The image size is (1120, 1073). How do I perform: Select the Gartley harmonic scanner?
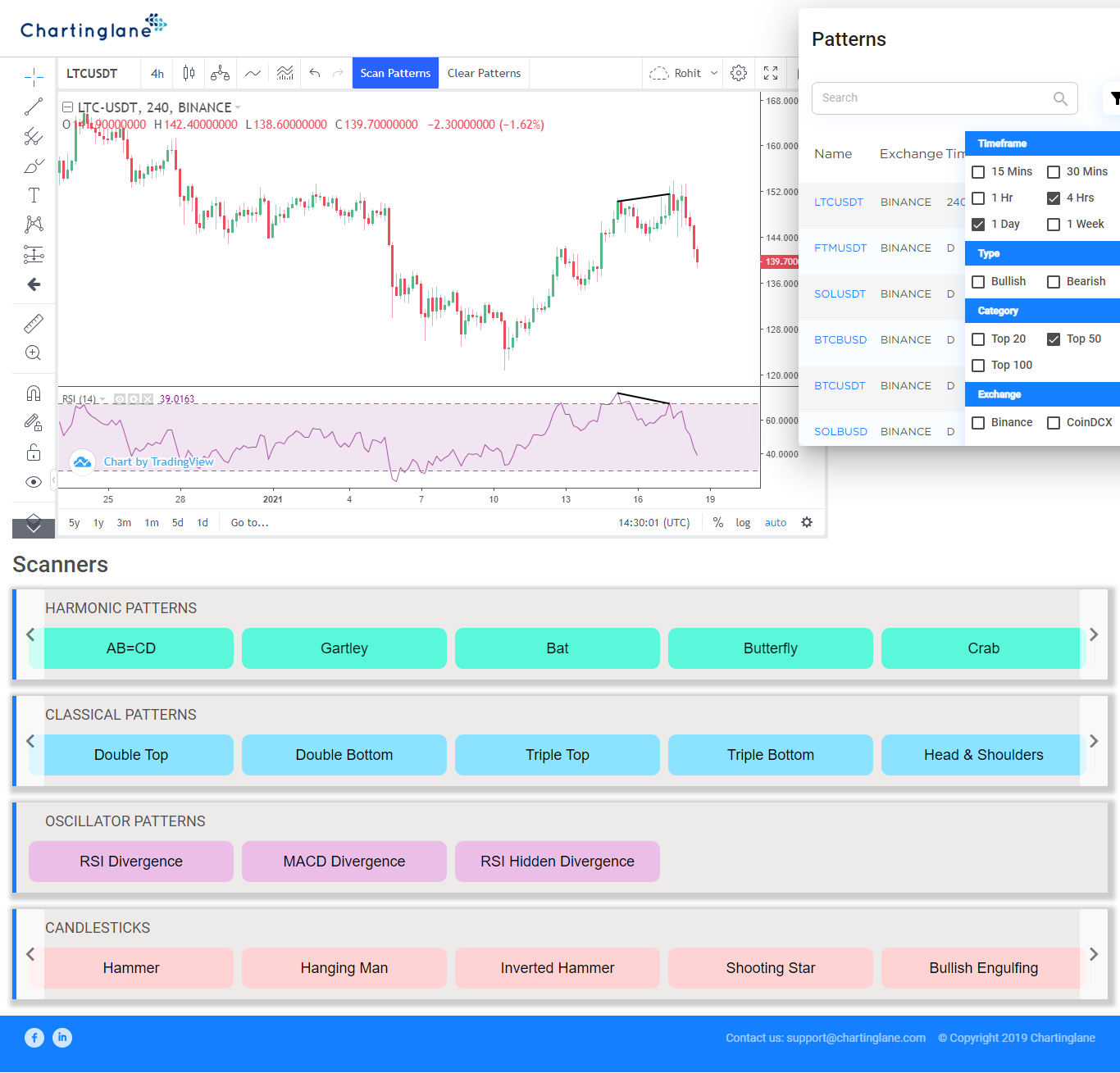coord(344,648)
